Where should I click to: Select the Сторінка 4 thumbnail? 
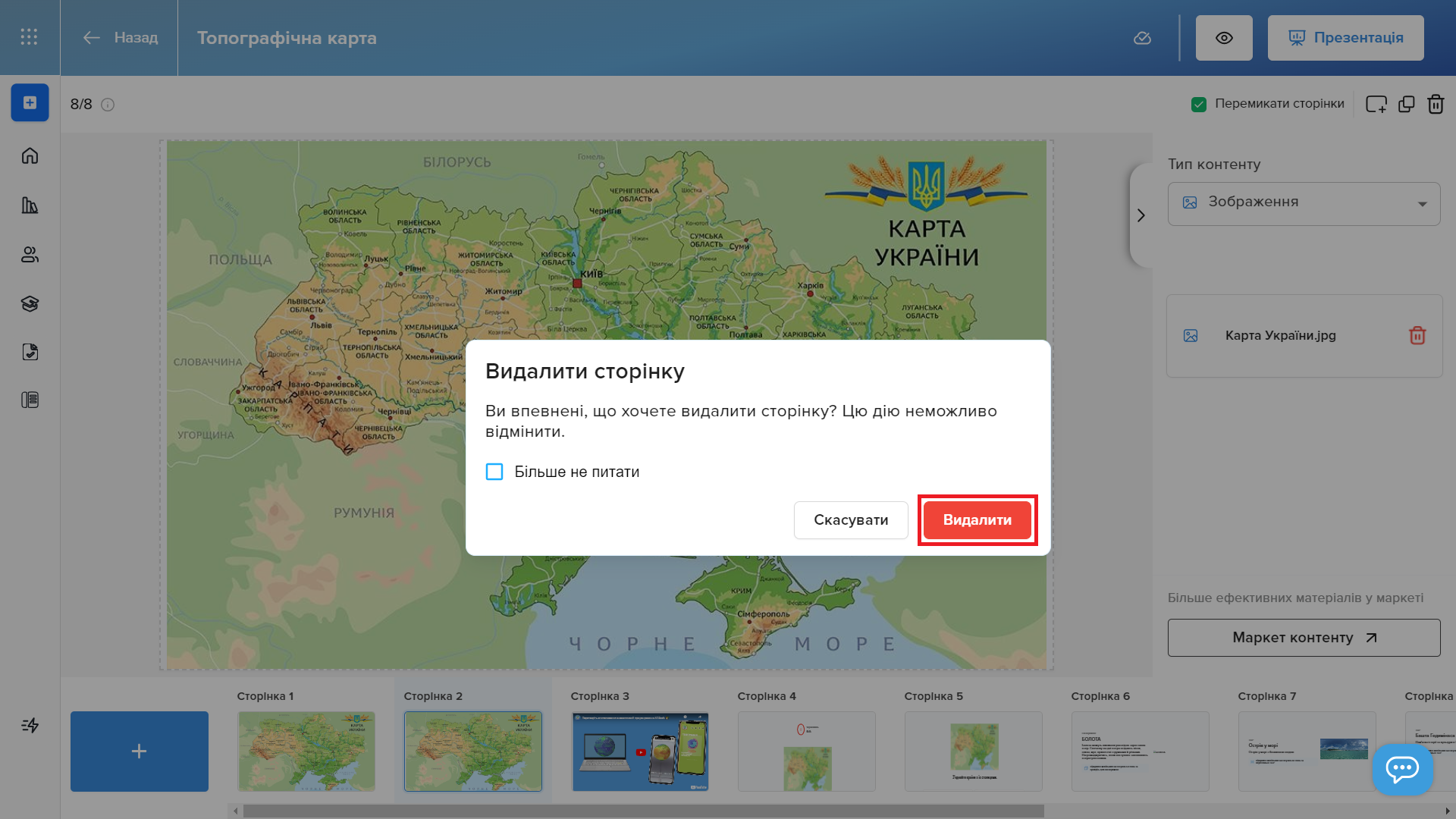[x=807, y=752]
